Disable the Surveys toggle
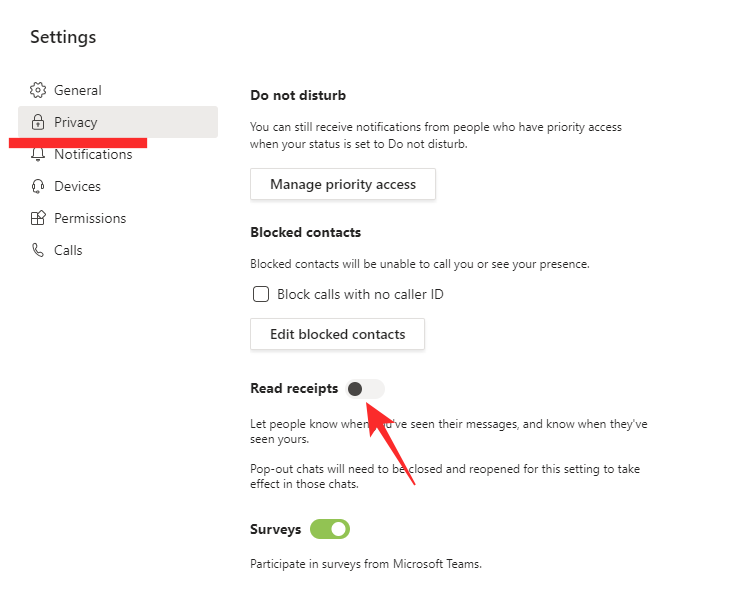 click(330, 529)
